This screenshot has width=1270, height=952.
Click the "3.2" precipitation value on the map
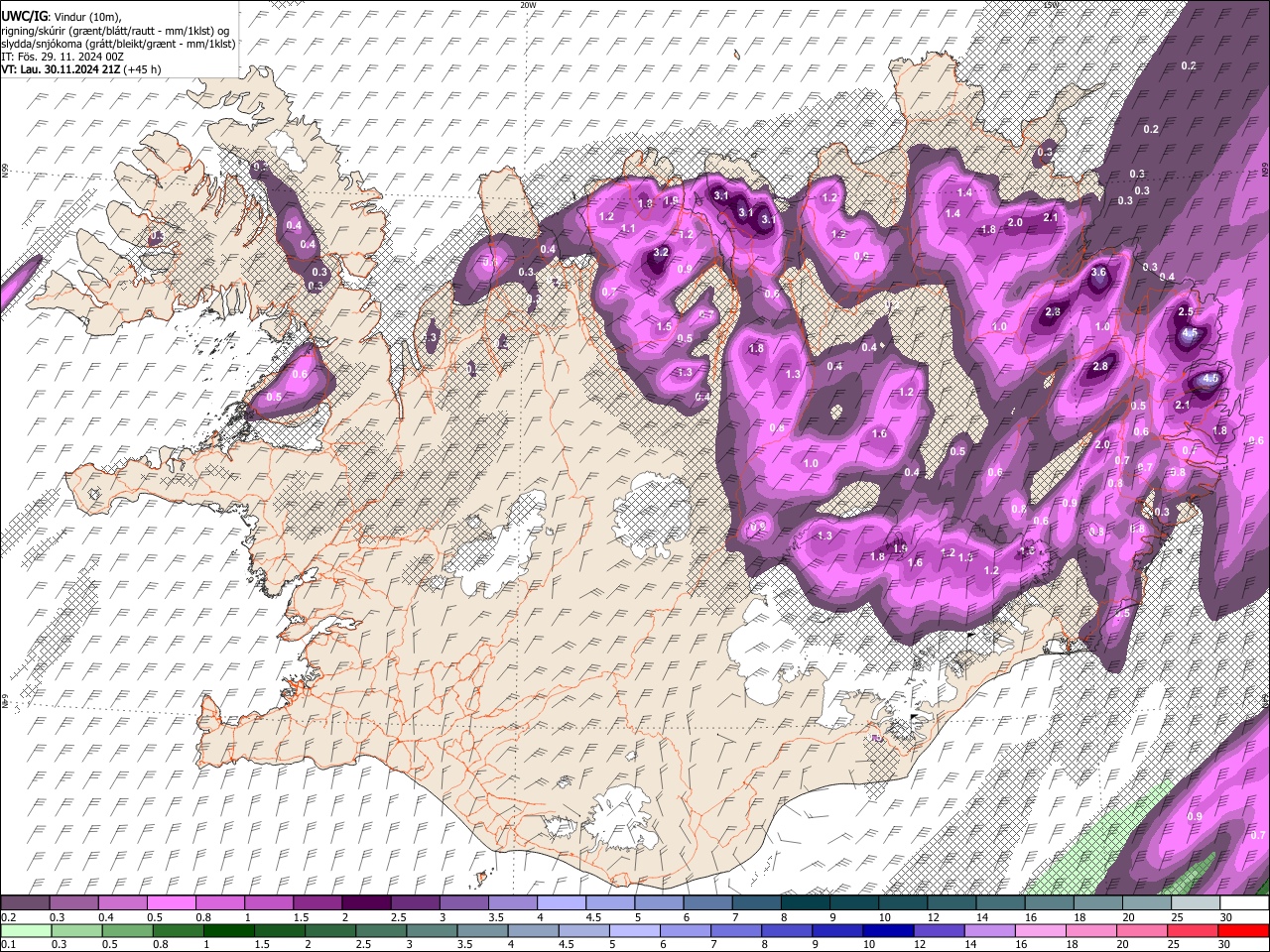(x=661, y=253)
